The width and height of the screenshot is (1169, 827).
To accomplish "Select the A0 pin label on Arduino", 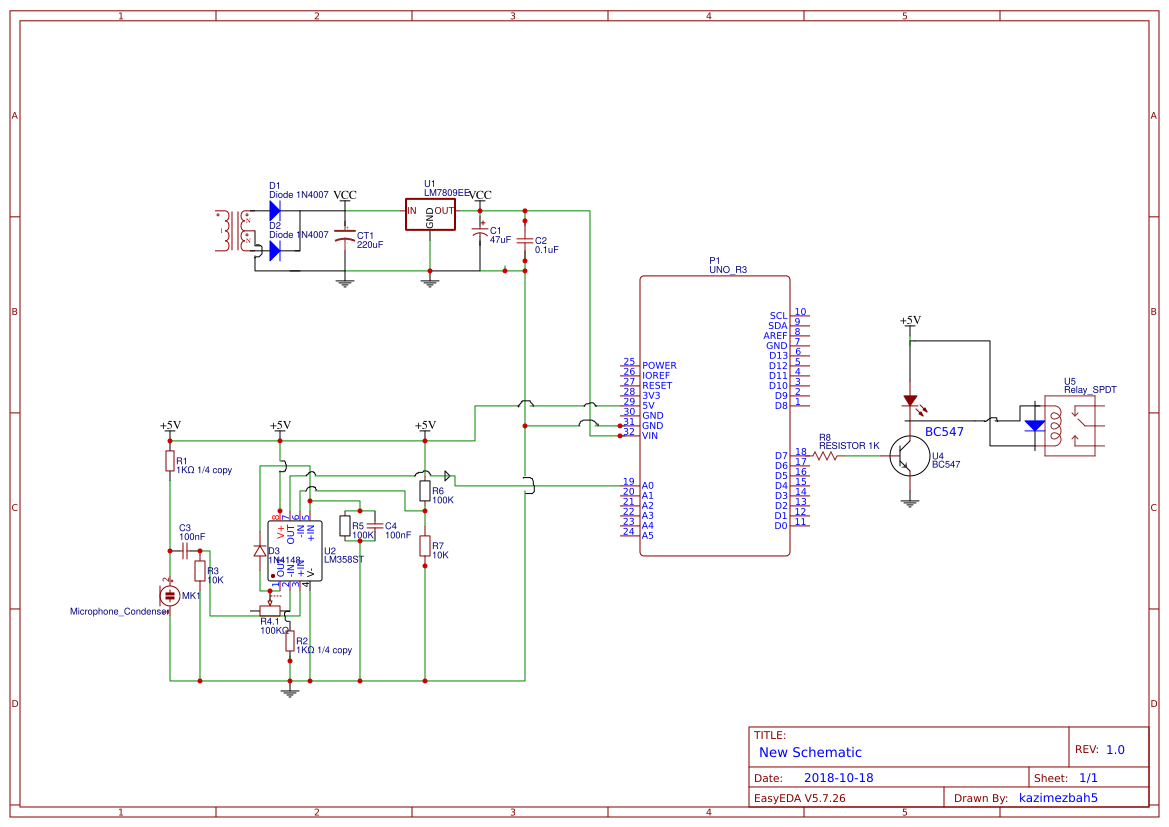I will pyautogui.click(x=647, y=485).
